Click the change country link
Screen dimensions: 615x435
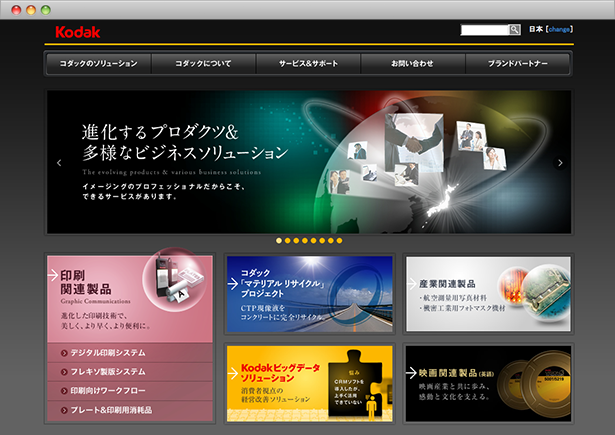pyautogui.click(x=559, y=29)
